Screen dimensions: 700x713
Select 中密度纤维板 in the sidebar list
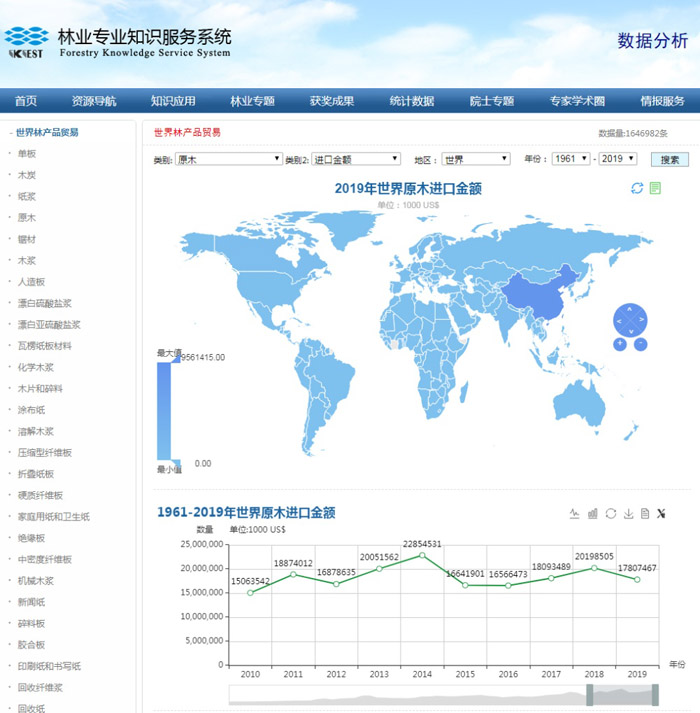[45, 559]
